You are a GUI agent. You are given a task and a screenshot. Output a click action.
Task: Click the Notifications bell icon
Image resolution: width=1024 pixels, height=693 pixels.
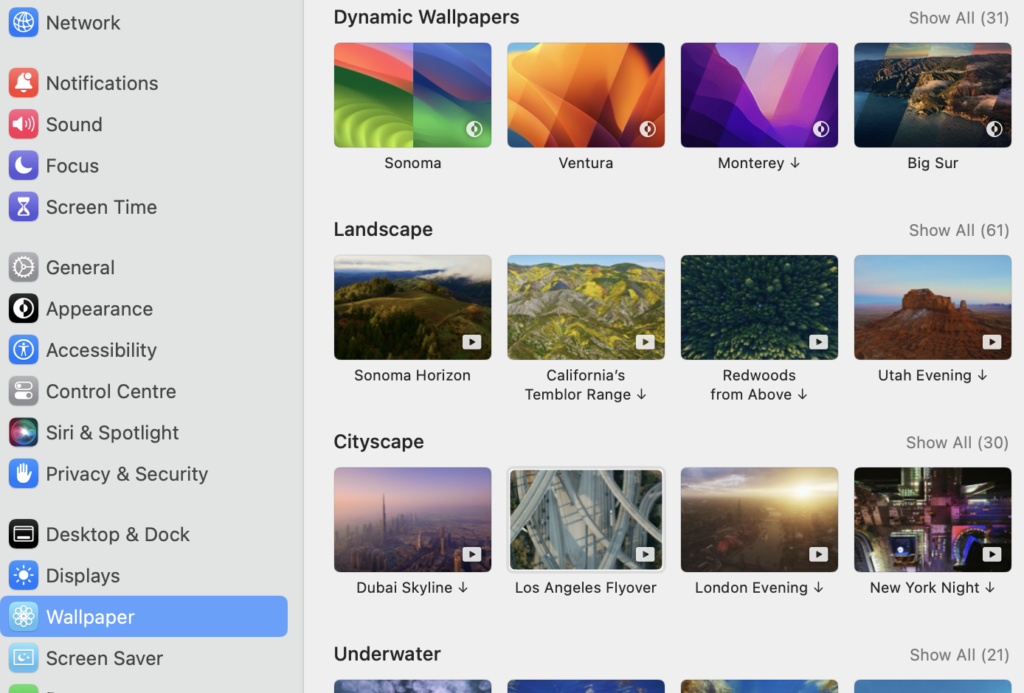tap(23, 83)
